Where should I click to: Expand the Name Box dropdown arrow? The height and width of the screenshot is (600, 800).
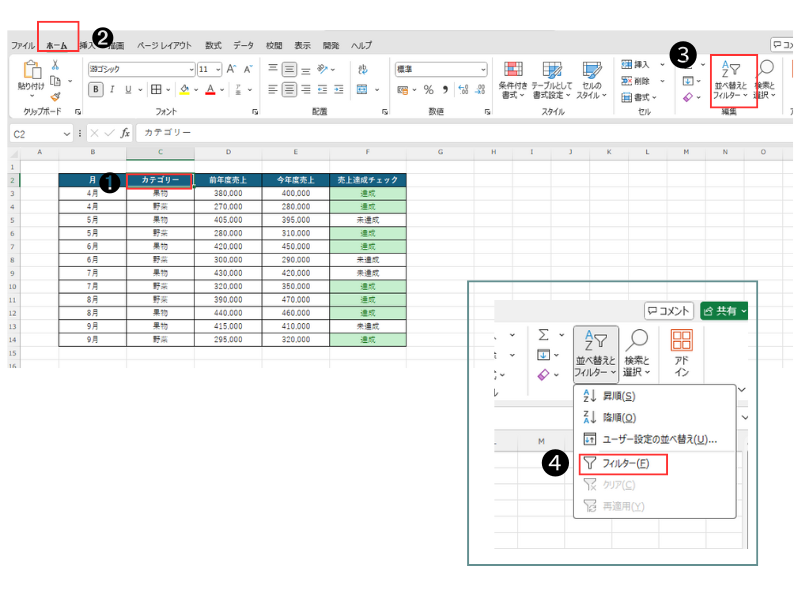click(67, 133)
